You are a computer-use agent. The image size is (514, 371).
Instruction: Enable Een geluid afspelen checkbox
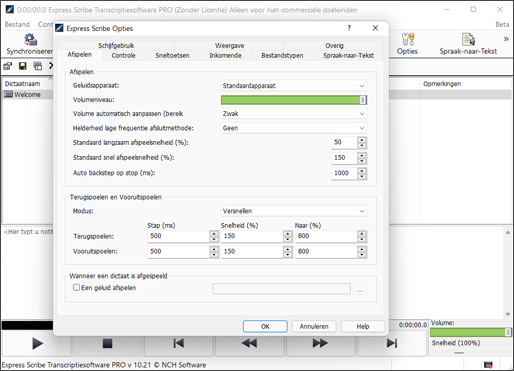[76, 287]
